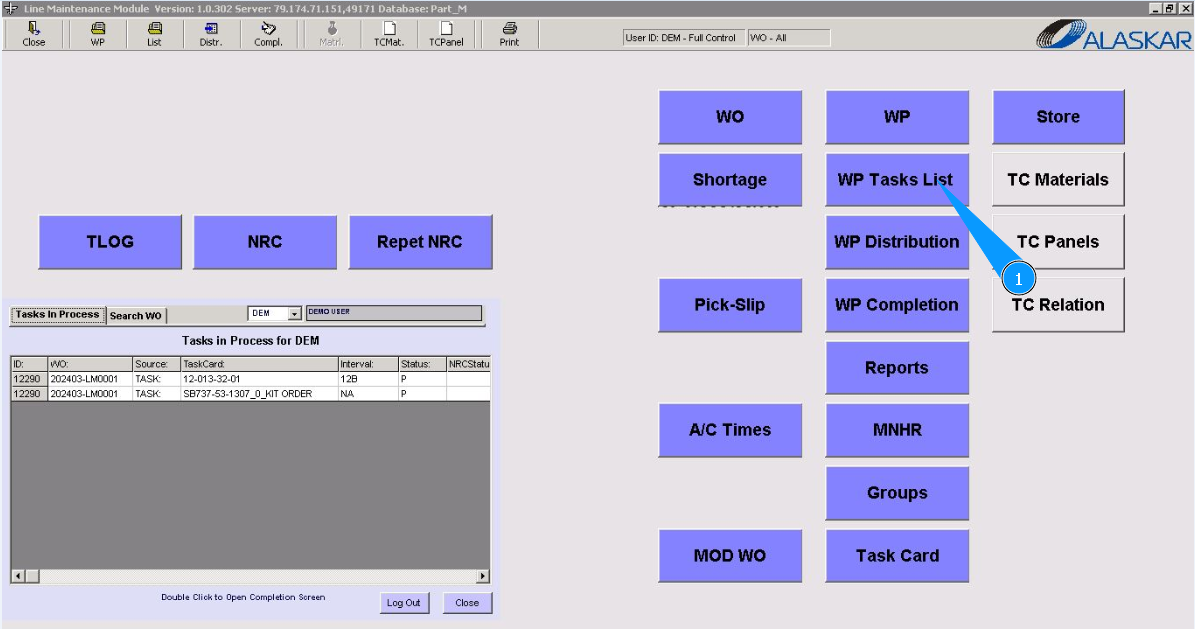Viewport: 1195px width, 634px height.
Task: Switch to Tasks In Process tab
Action: (x=57, y=315)
